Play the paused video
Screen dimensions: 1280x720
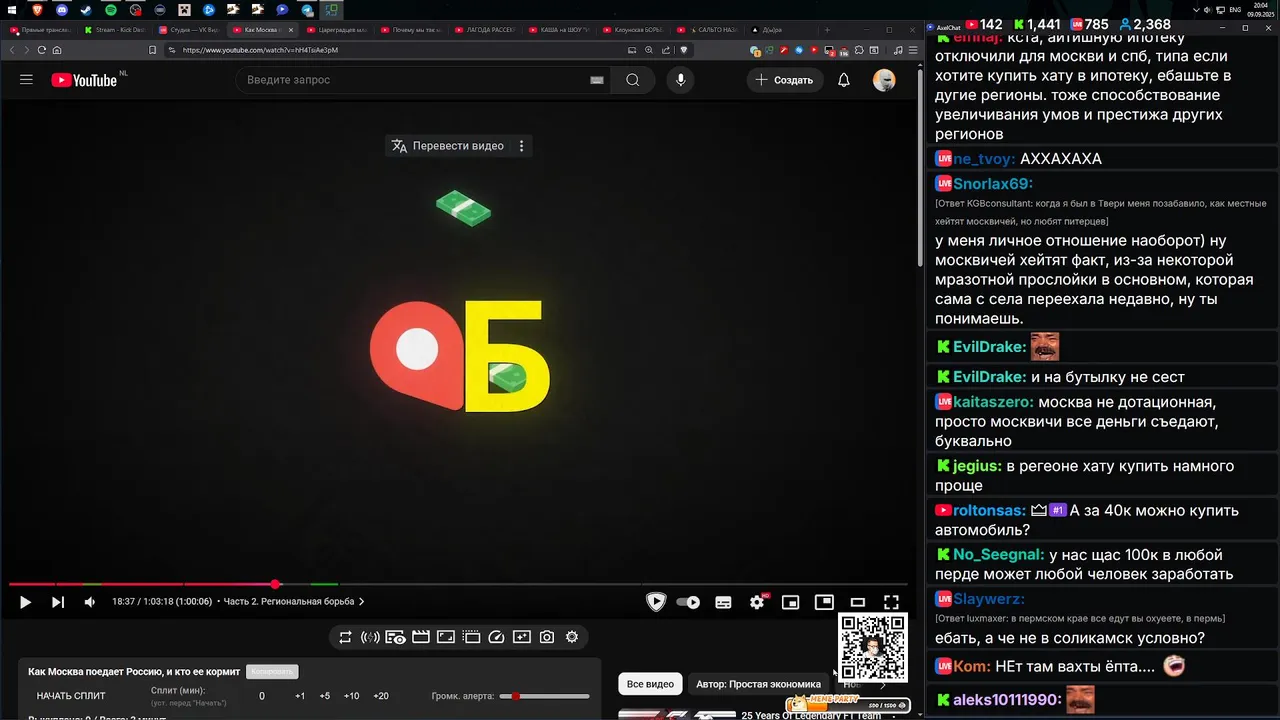[25, 602]
